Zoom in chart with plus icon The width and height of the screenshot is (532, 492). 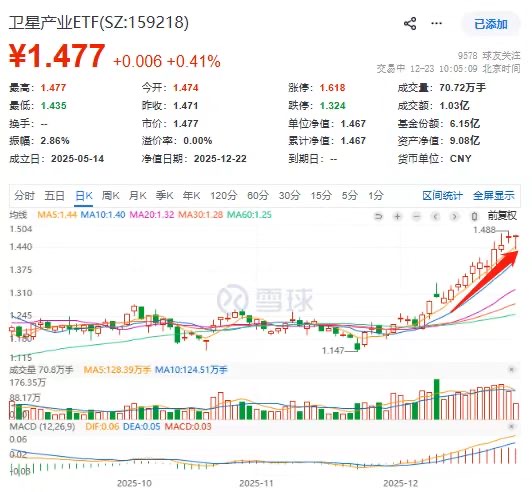pyautogui.click(x=397, y=216)
